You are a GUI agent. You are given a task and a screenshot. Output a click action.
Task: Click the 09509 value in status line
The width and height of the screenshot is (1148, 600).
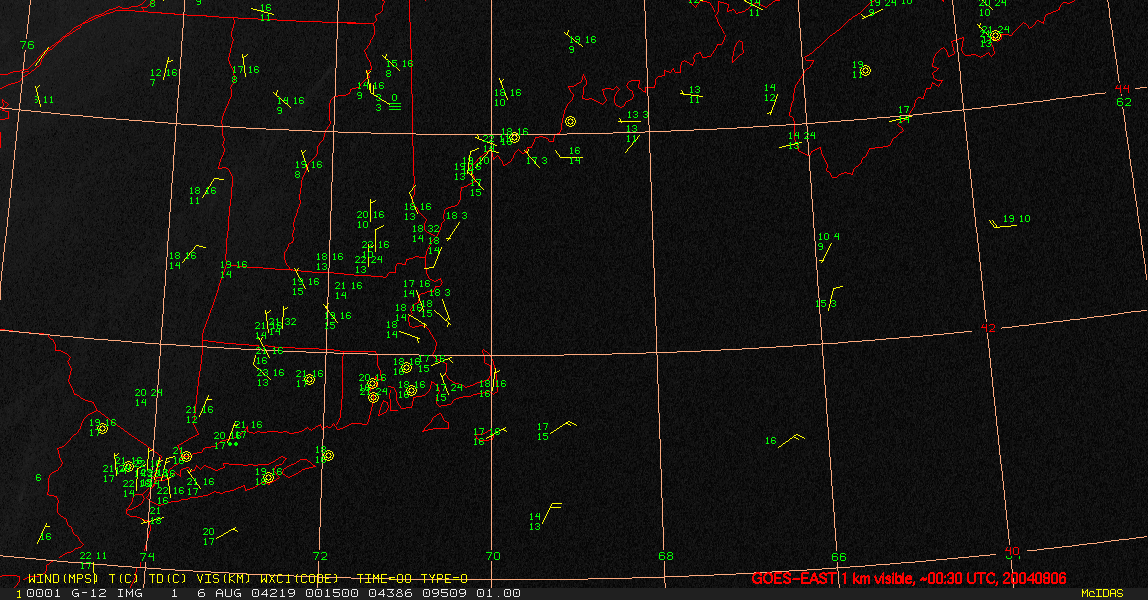[x=444, y=593]
